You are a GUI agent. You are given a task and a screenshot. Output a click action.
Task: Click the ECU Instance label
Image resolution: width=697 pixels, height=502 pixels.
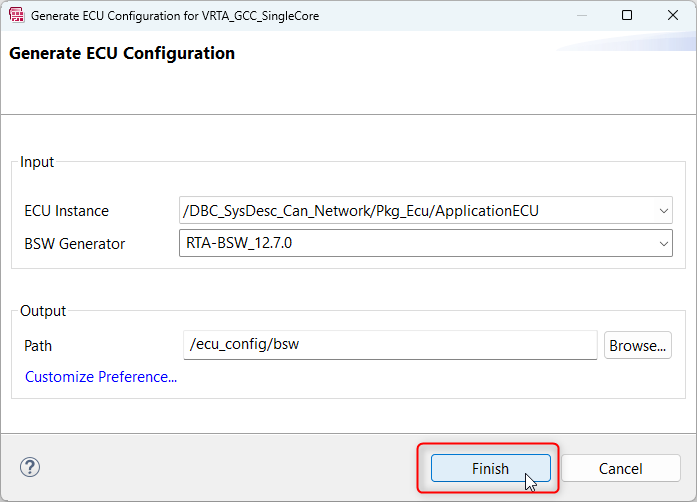pos(67,211)
